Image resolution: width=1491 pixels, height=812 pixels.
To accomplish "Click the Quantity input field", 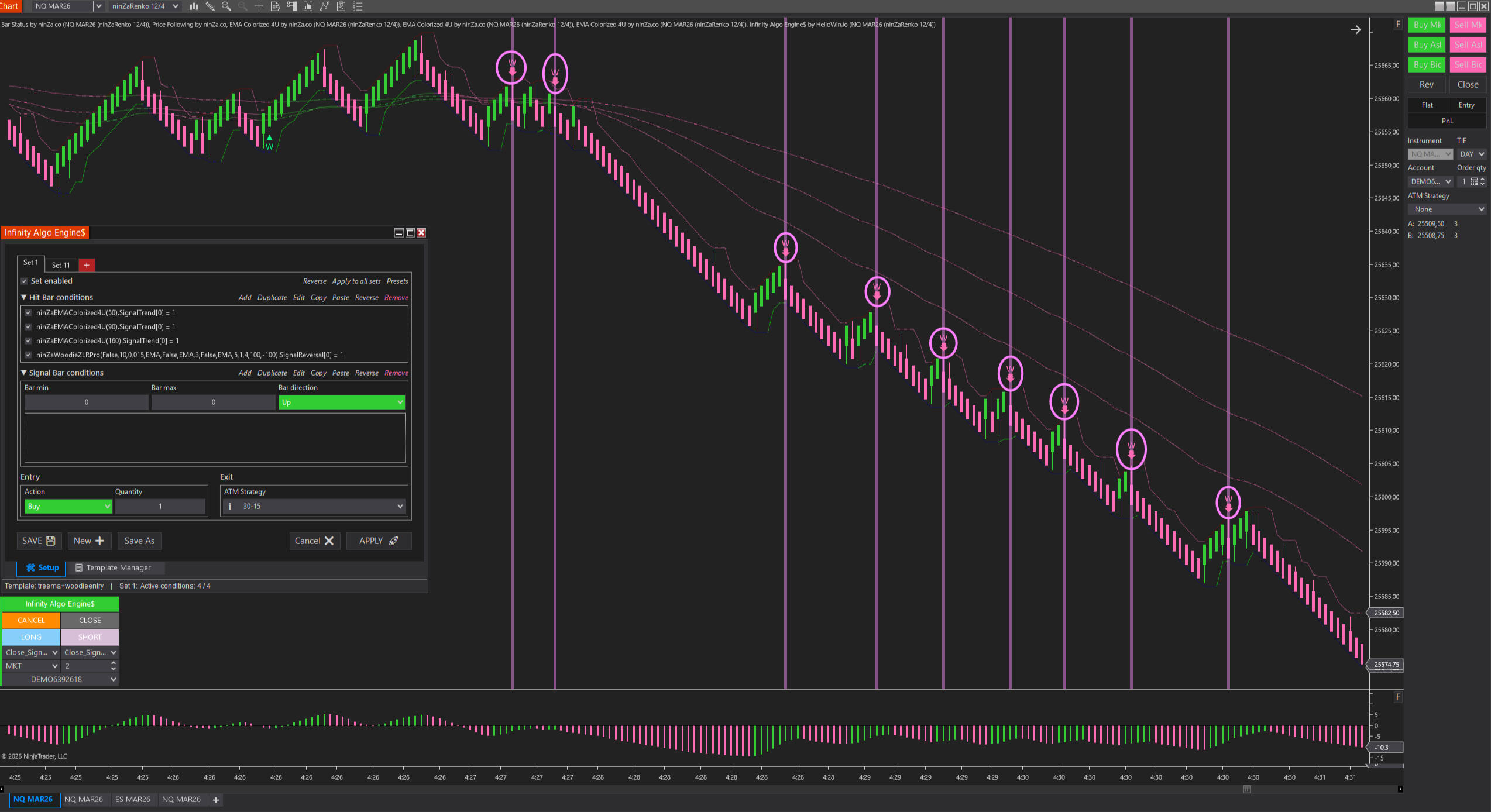I will click(x=160, y=507).
